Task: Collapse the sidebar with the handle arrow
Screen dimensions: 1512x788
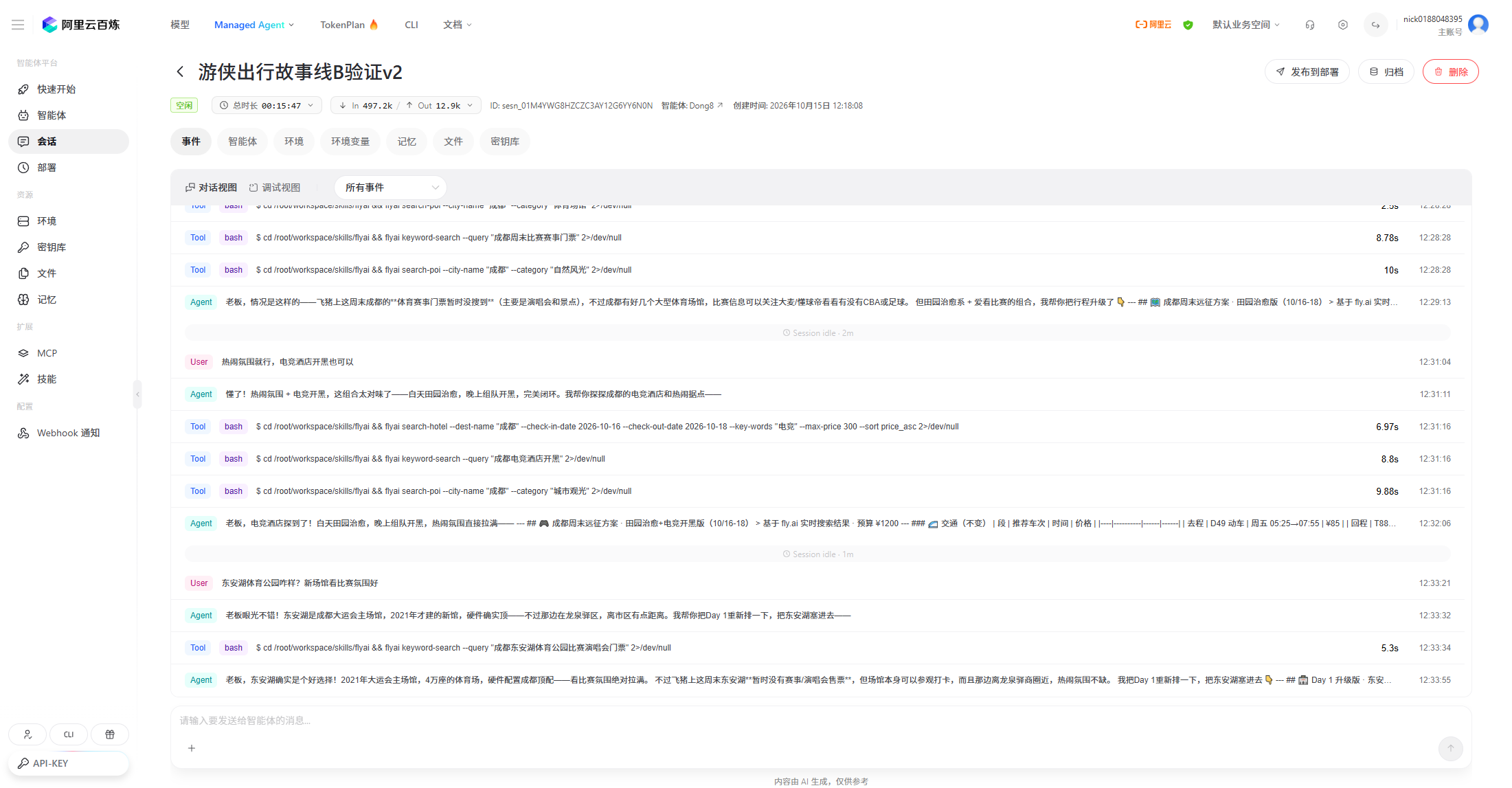Action: (137, 394)
